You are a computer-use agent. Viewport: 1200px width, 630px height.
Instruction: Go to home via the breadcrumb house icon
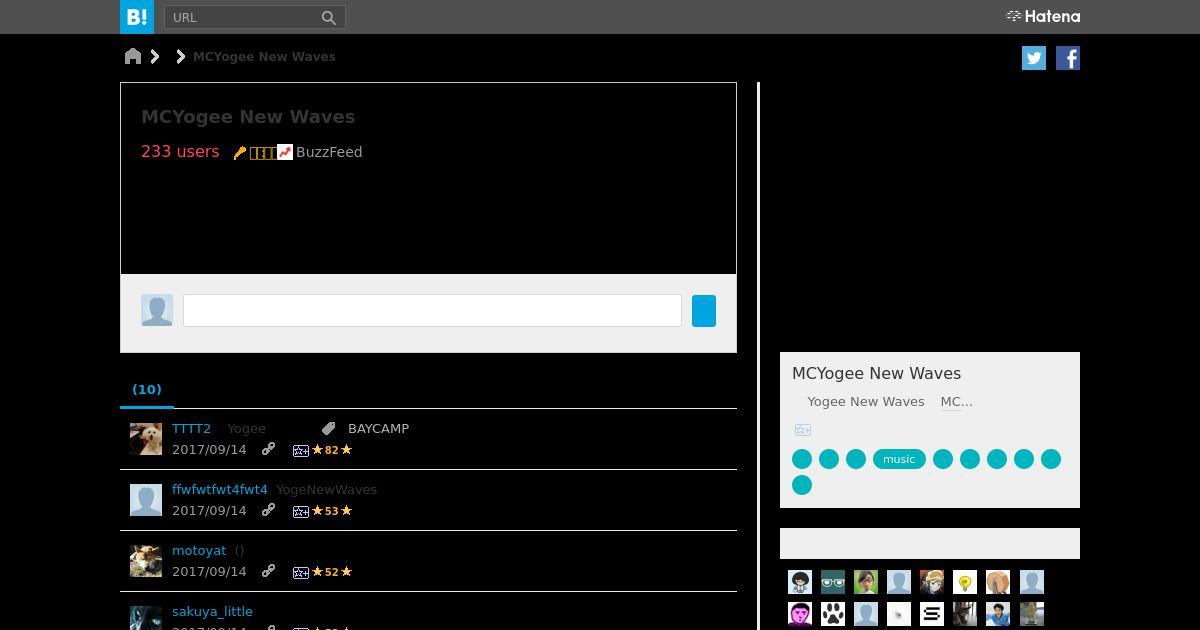tap(133, 56)
